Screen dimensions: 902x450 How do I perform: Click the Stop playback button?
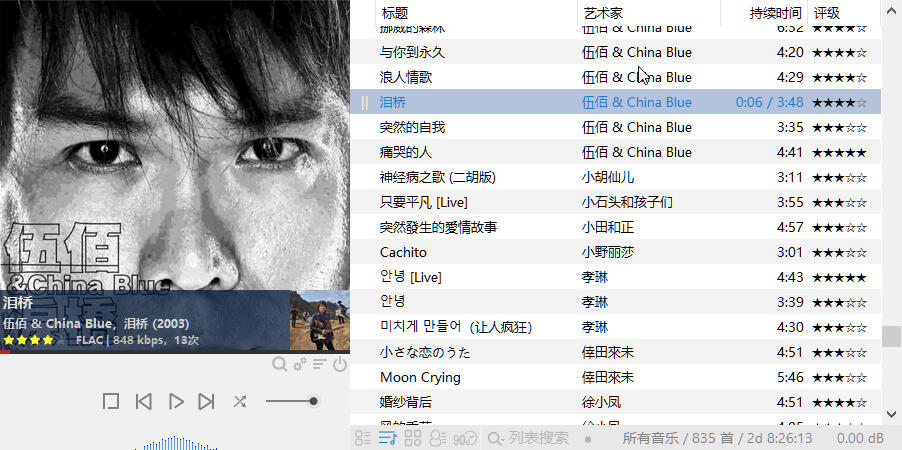[111, 401]
